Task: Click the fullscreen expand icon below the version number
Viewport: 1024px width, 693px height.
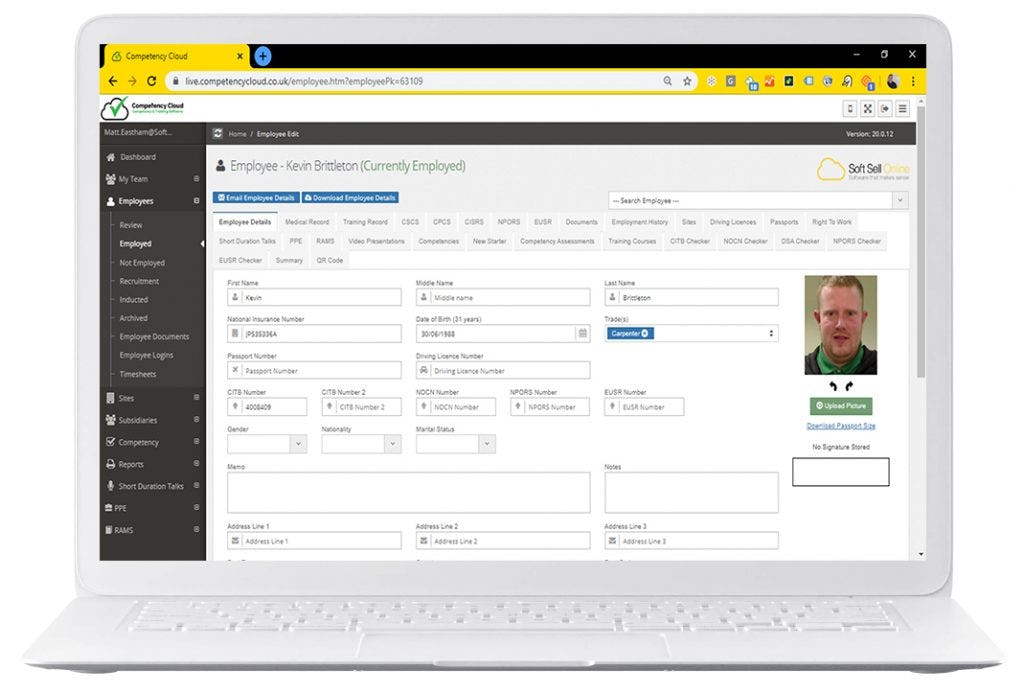Action: [868, 110]
